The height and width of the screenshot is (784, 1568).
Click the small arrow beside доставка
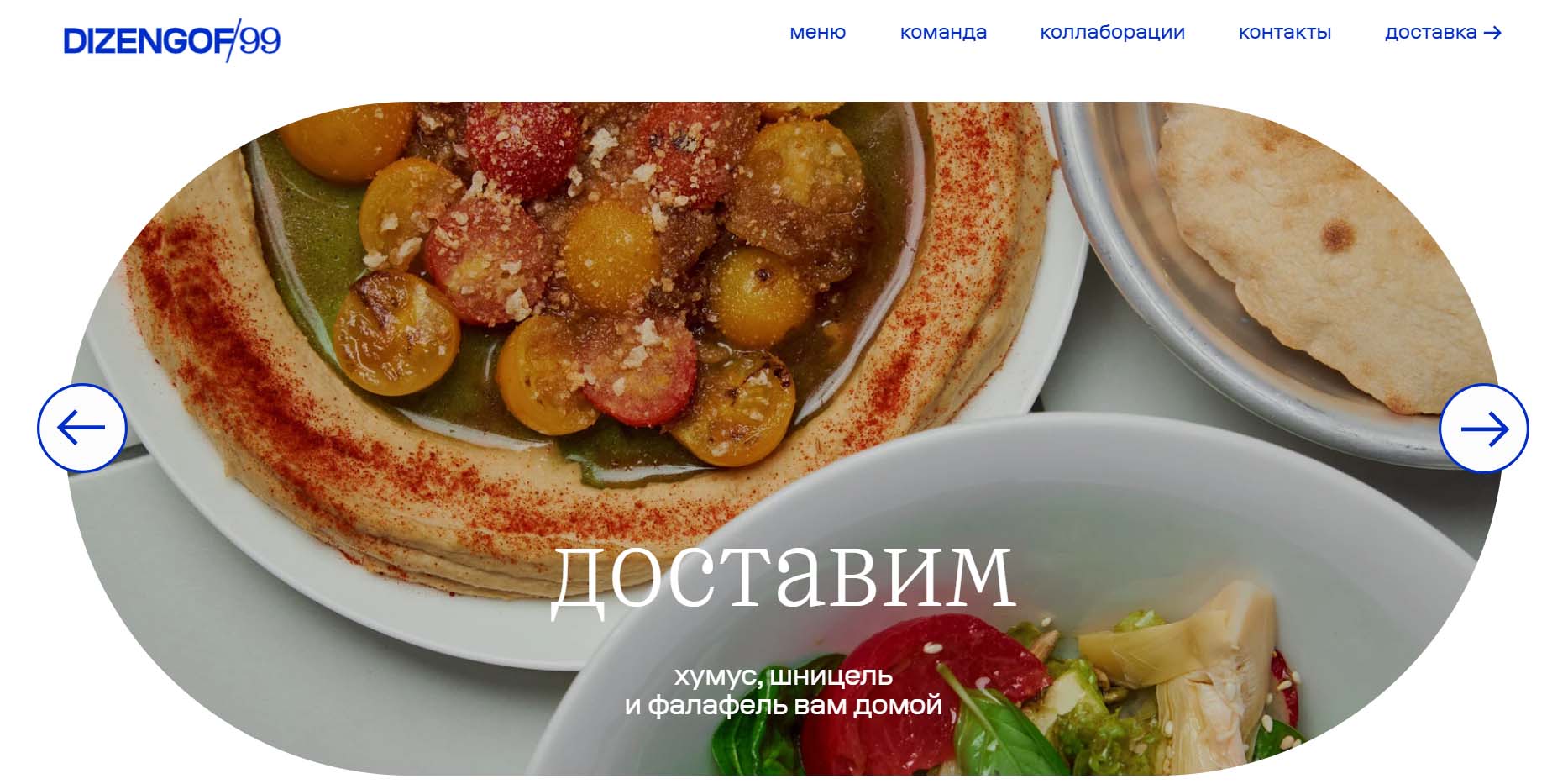pos(1492,33)
